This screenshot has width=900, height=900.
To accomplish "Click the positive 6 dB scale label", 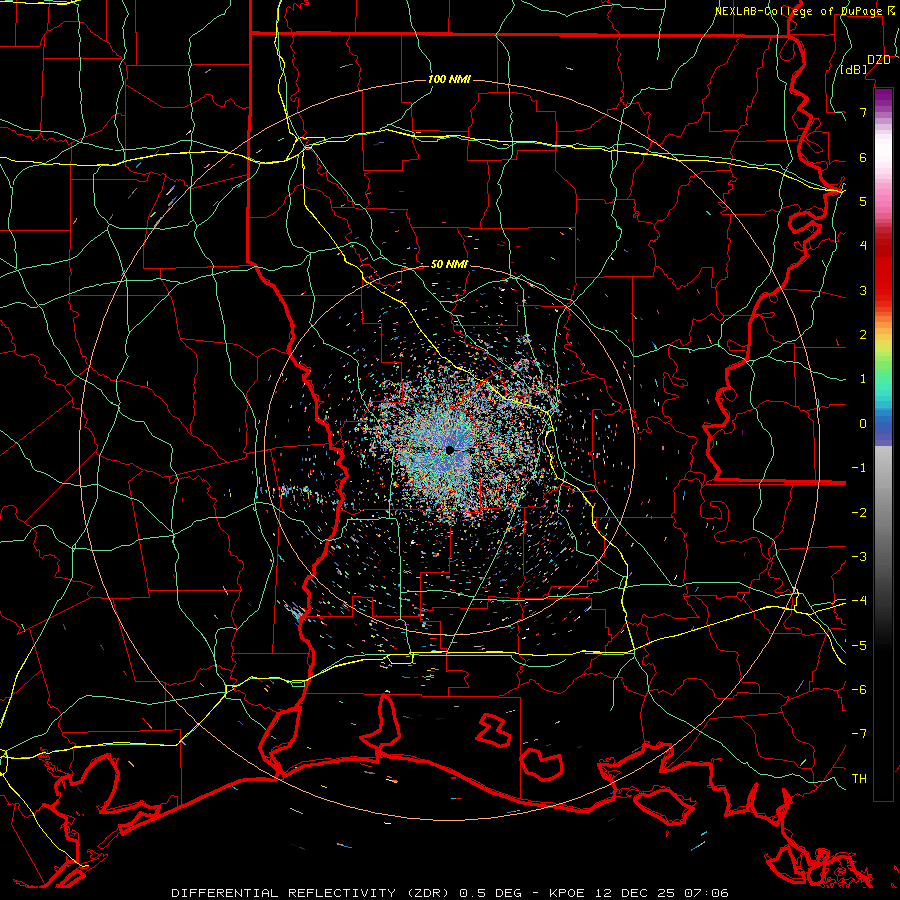I will tap(863, 157).
